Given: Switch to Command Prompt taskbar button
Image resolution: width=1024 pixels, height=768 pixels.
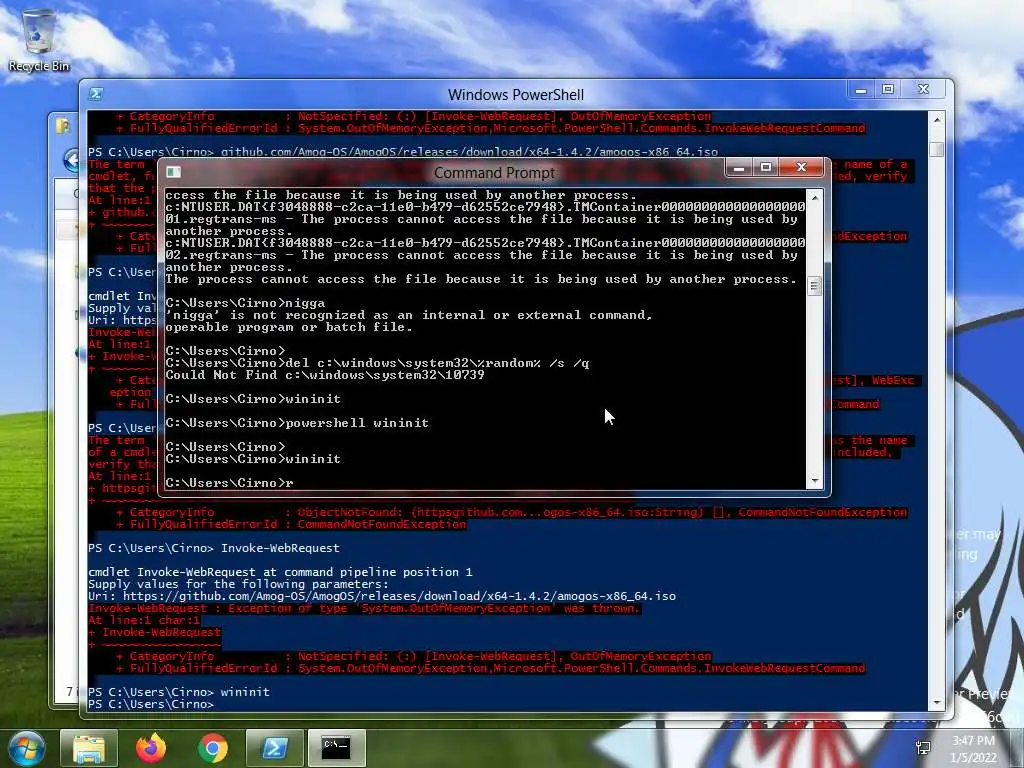Looking at the screenshot, I should coord(336,748).
